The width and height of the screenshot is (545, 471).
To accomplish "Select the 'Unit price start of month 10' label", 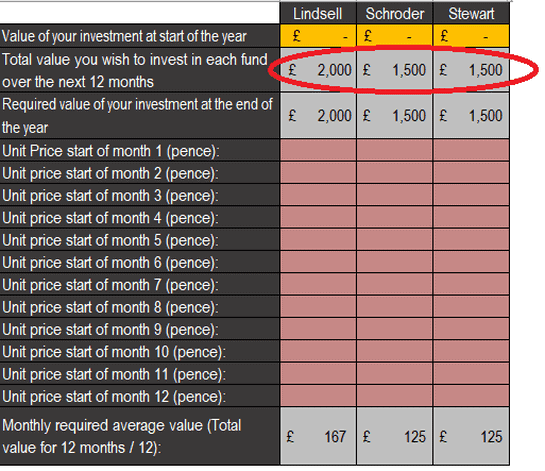I will [x=114, y=352].
